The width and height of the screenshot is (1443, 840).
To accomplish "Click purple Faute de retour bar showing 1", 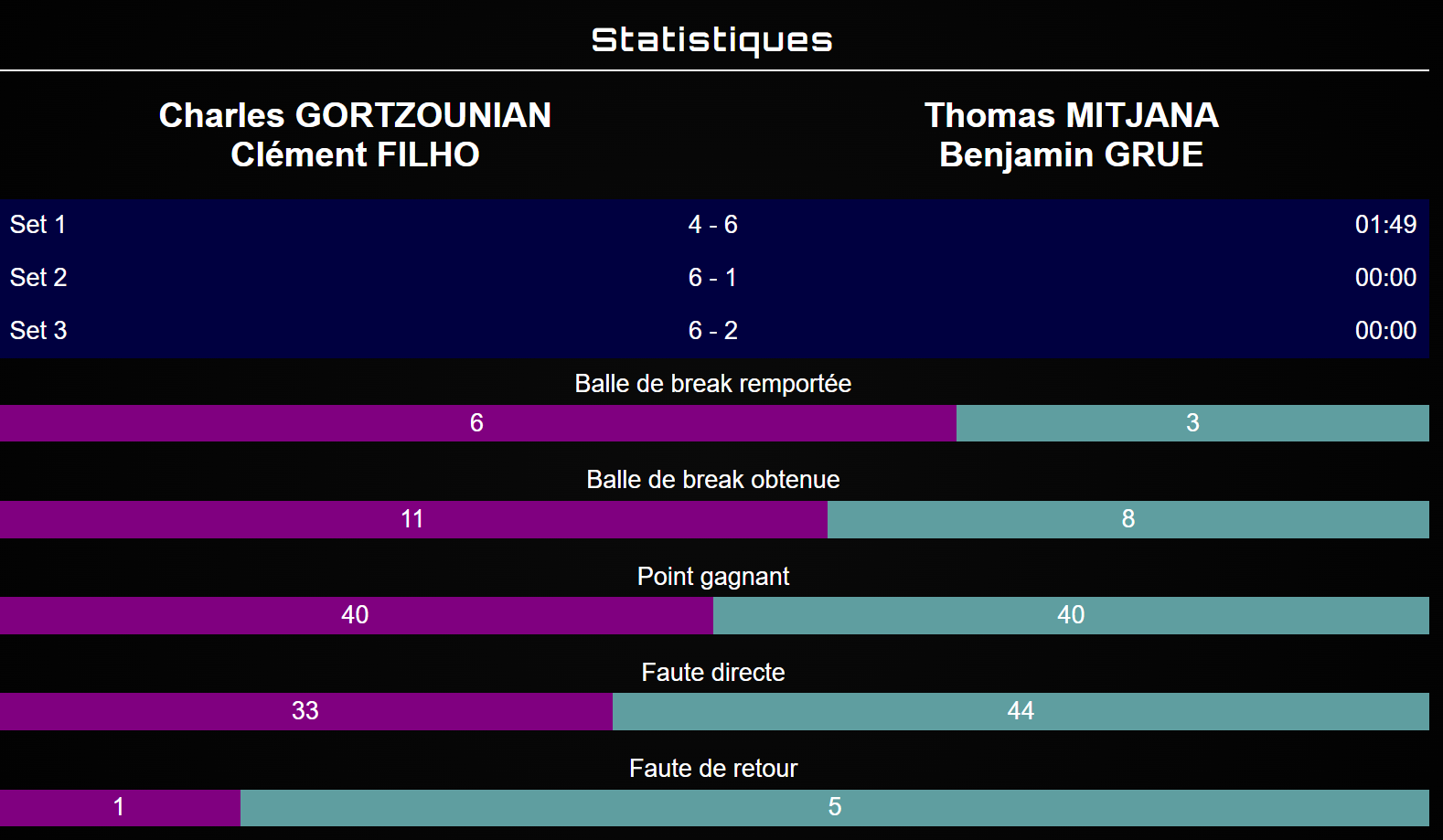I will tap(120, 807).
